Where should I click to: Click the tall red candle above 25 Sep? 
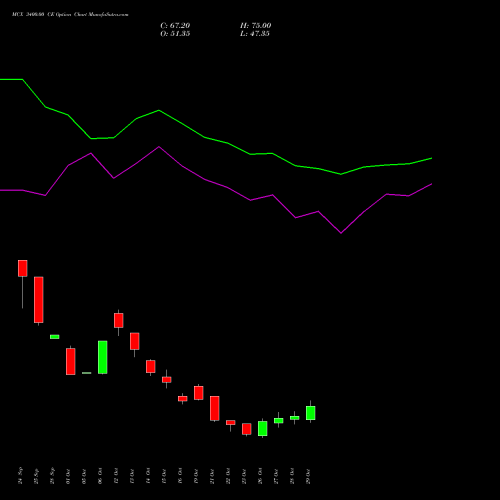click(39, 300)
